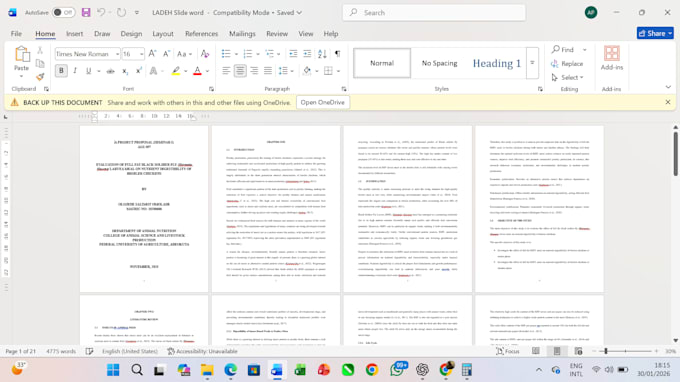Toggle Italic formatting

pos(75,71)
